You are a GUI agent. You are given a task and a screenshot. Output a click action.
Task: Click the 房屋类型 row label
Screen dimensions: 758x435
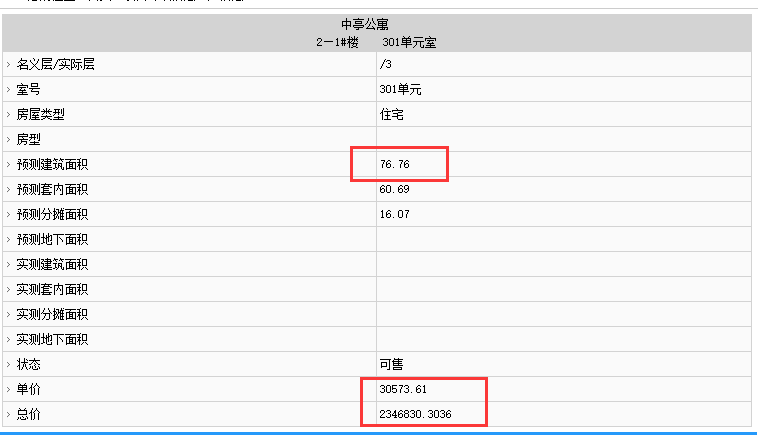[41, 115]
